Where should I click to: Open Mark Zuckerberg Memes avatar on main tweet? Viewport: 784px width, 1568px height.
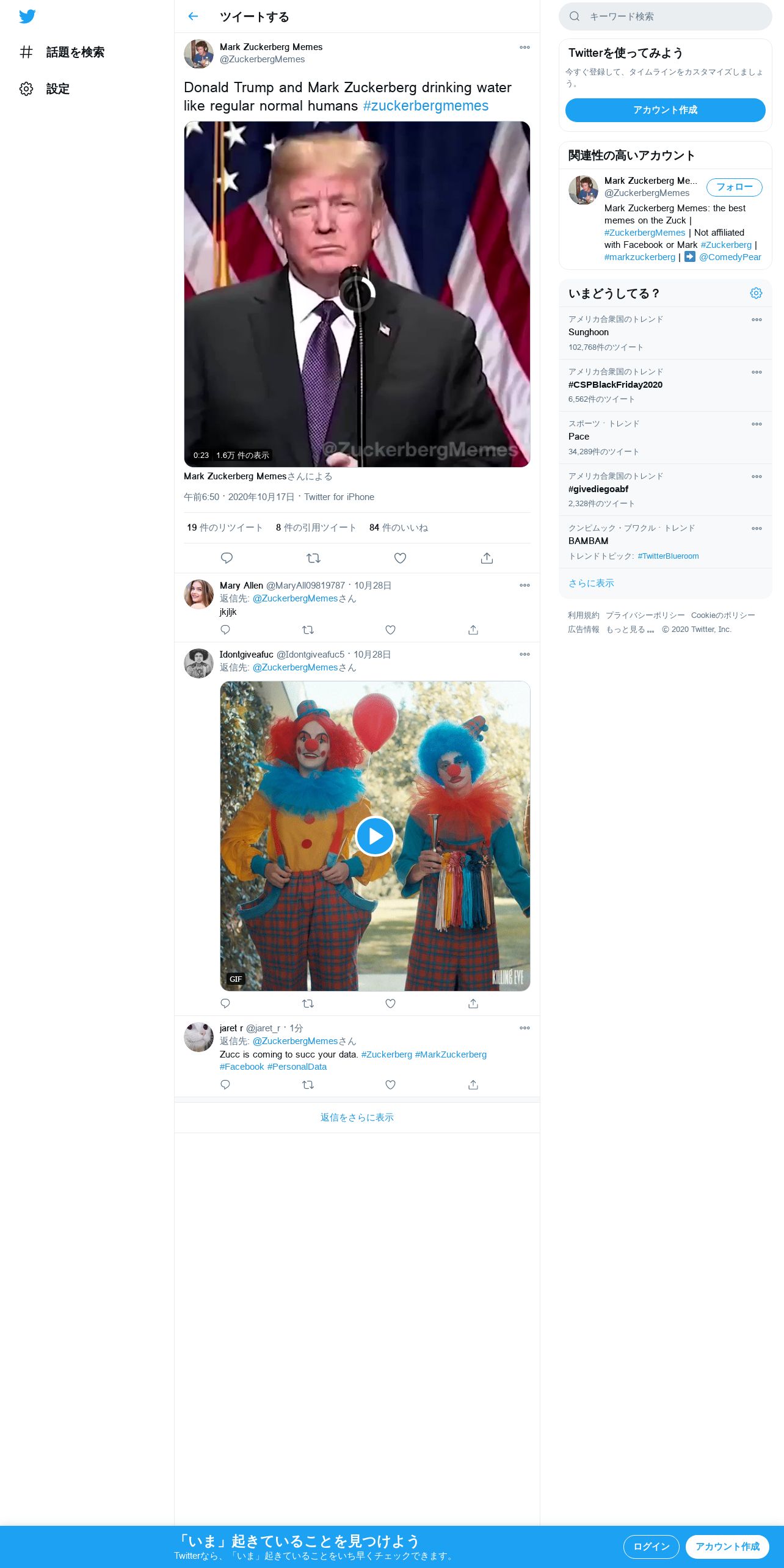pos(198,54)
